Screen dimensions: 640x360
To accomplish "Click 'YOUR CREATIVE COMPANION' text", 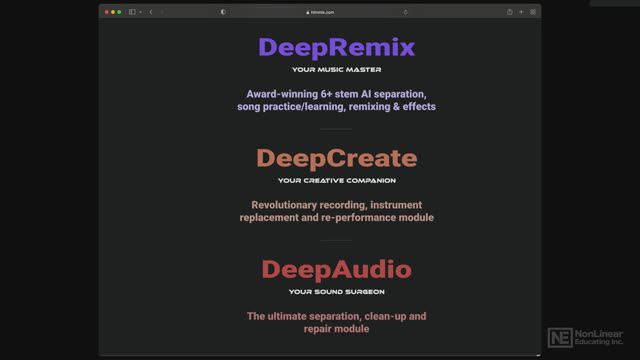I will coord(337,180).
